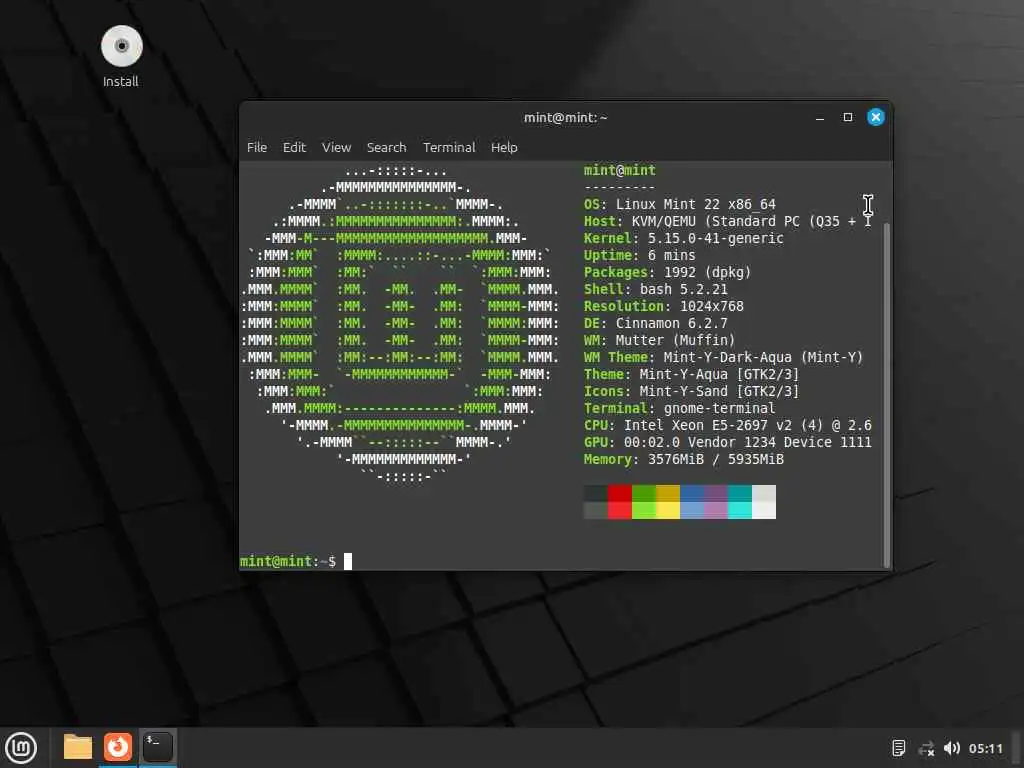Click the green mint@mint header text
The height and width of the screenshot is (768, 1024).
click(x=620, y=170)
